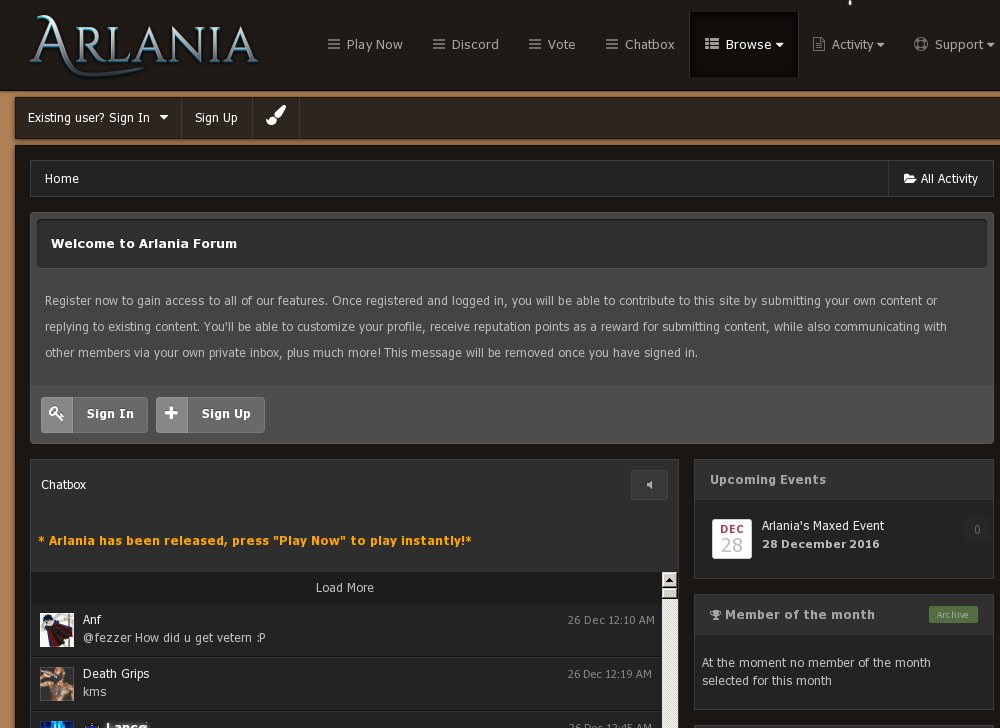Click the '26 Dec 12:19 AM' timestamp
This screenshot has width=1000, height=728.
pos(610,674)
